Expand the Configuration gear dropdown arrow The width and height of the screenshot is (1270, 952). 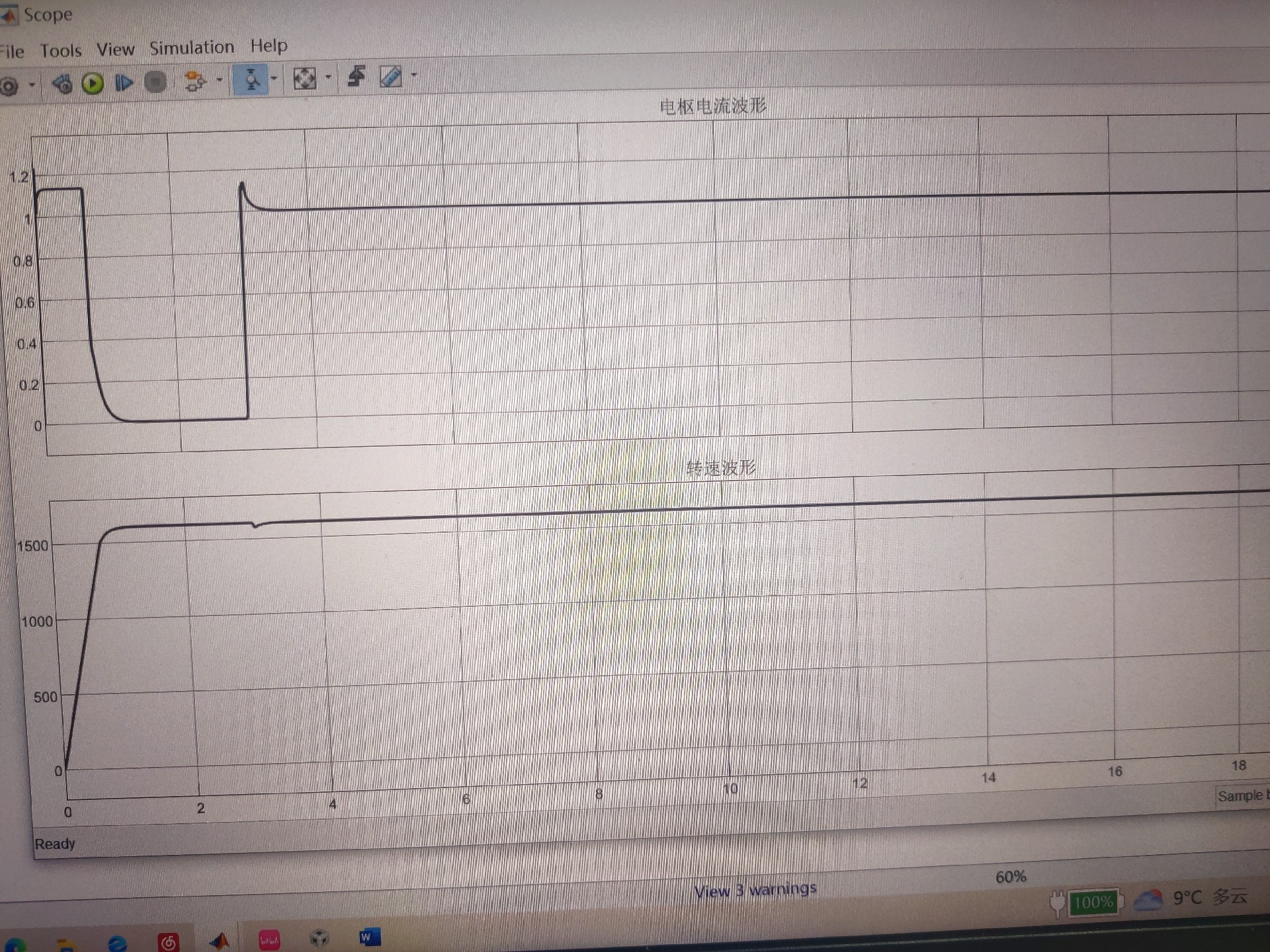pos(32,85)
